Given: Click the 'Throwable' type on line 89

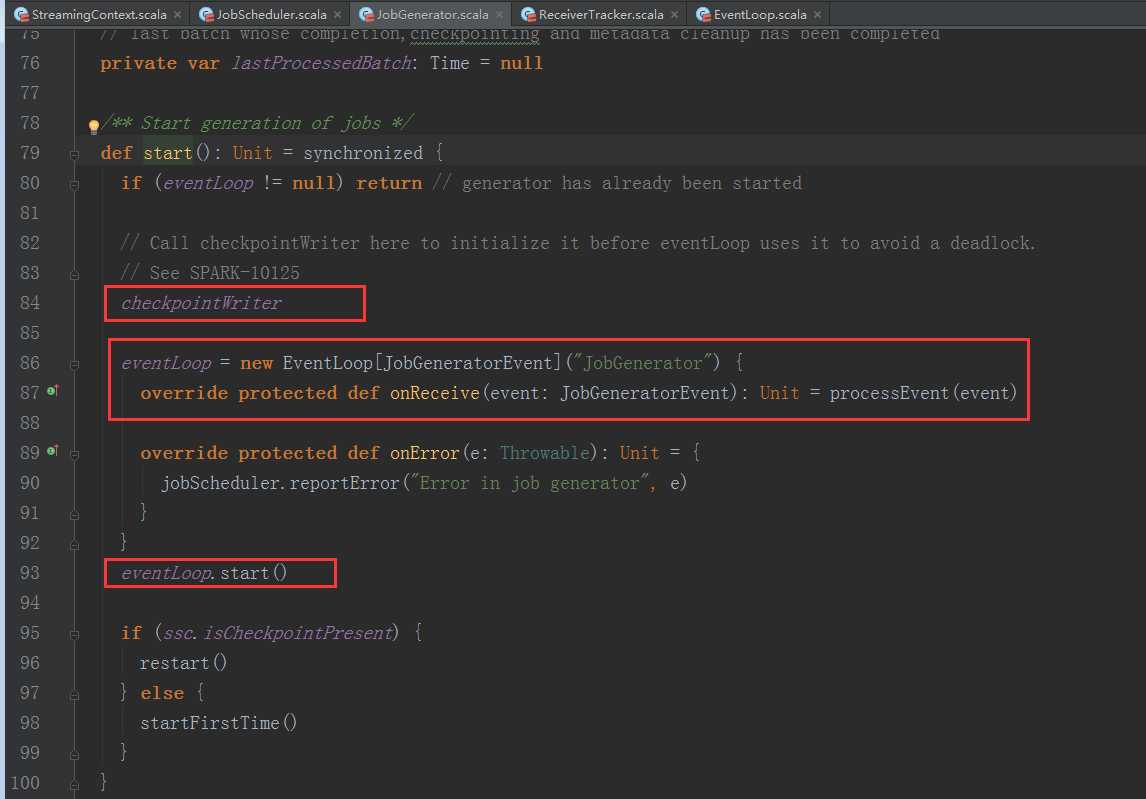Looking at the screenshot, I should click(x=545, y=452).
